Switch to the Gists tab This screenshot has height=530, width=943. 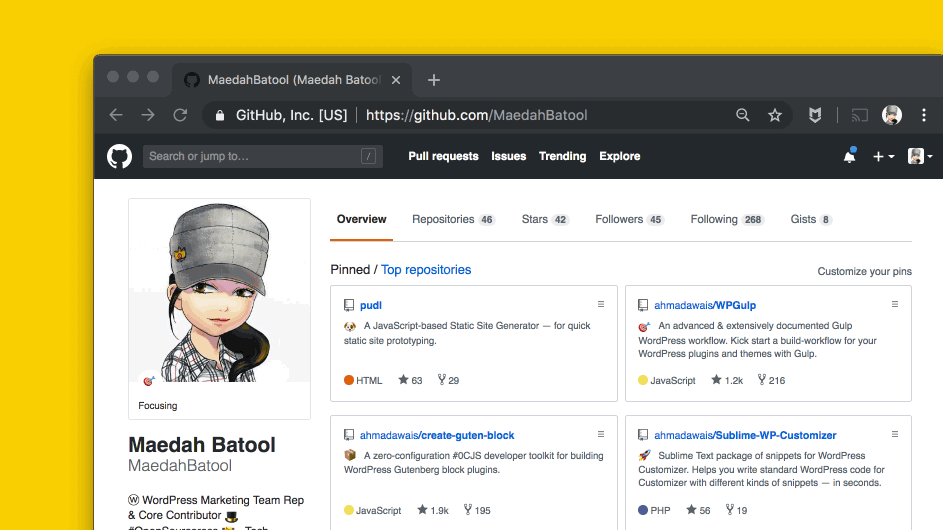[811, 219]
